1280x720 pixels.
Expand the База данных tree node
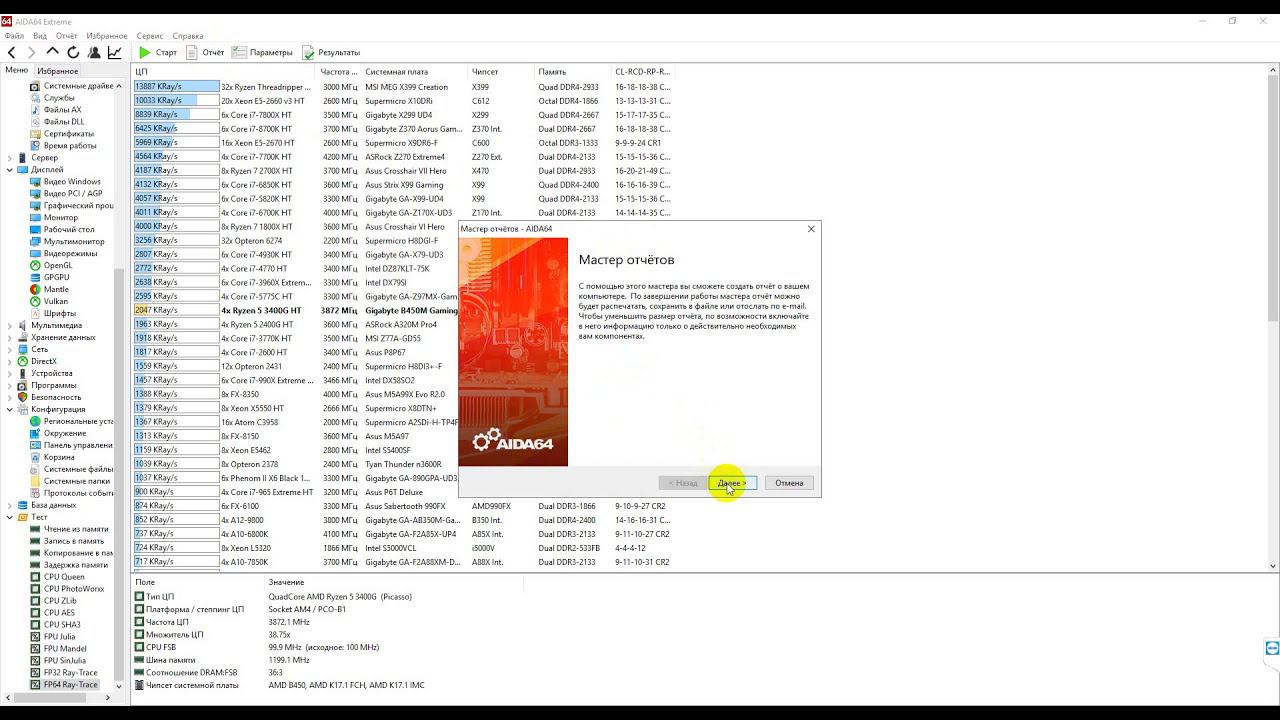[10, 505]
